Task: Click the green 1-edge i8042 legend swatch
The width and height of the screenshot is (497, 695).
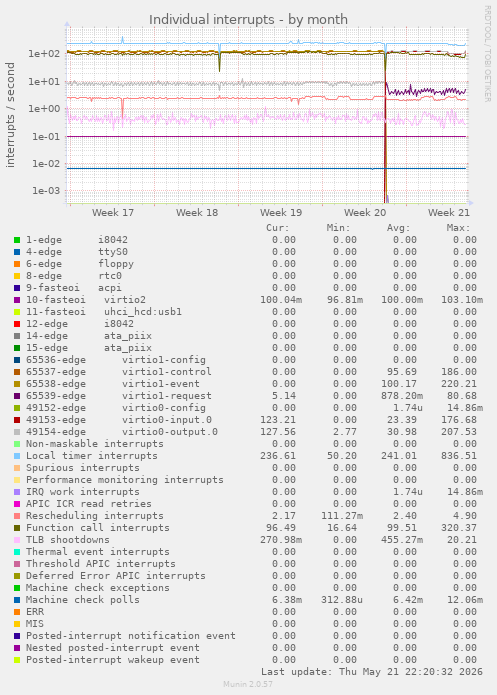Action: 17,240
